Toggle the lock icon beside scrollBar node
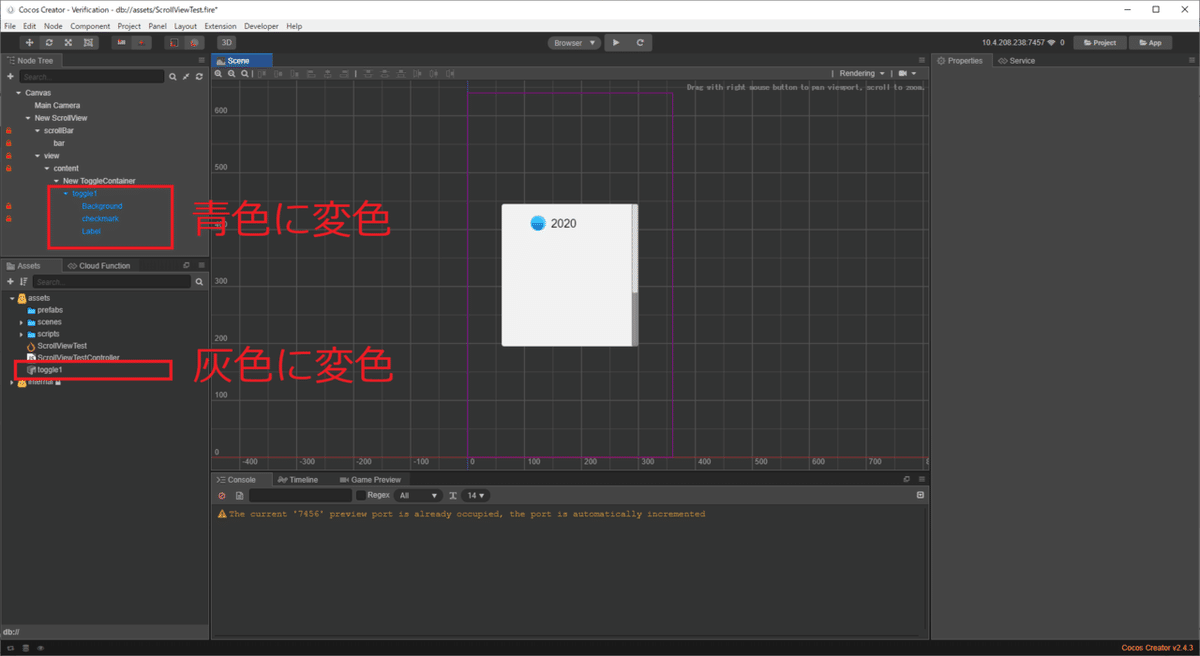Screen dimensions: 1200x656 click(x=8, y=130)
